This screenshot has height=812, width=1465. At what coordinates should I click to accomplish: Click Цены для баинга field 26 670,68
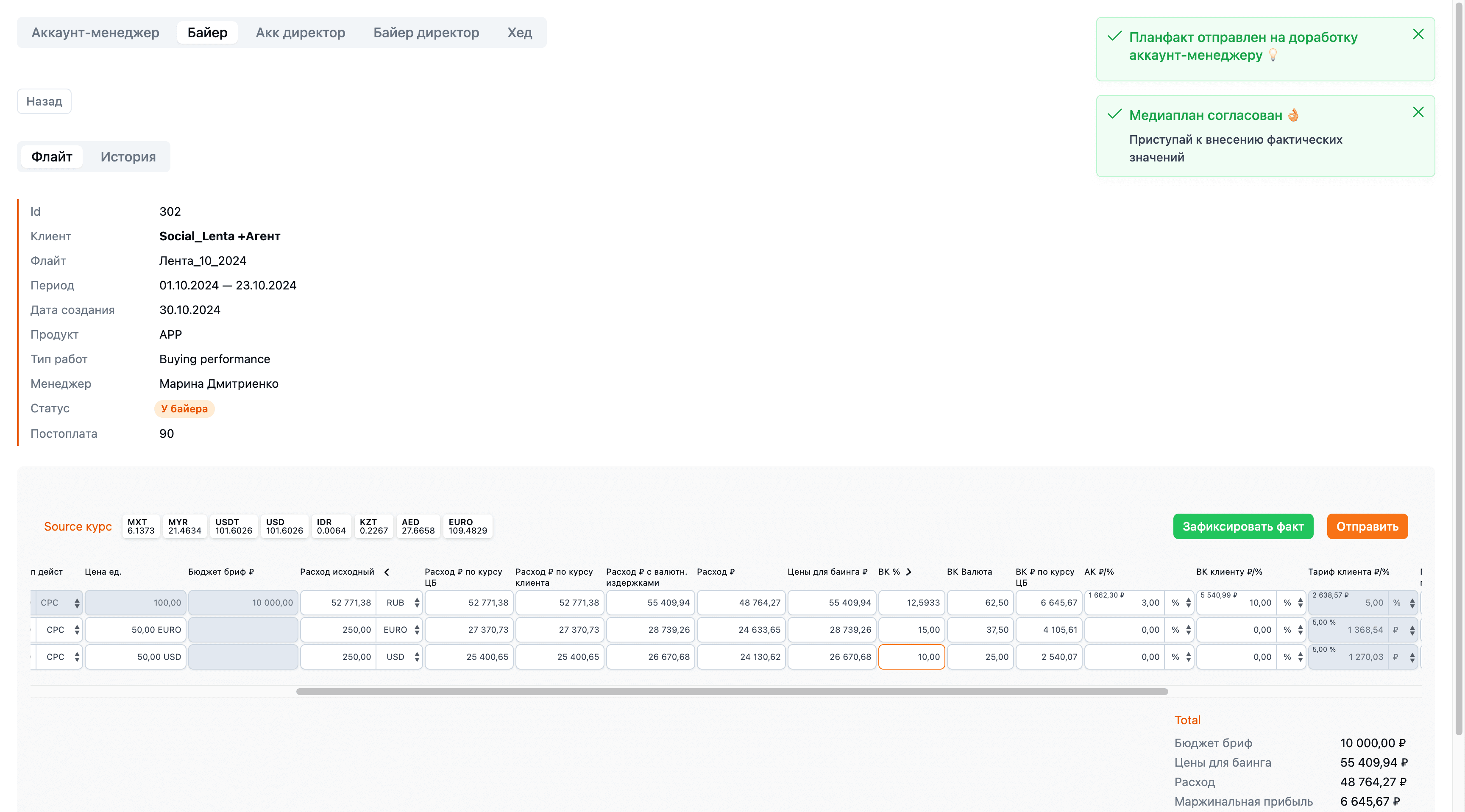(x=831, y=656)
